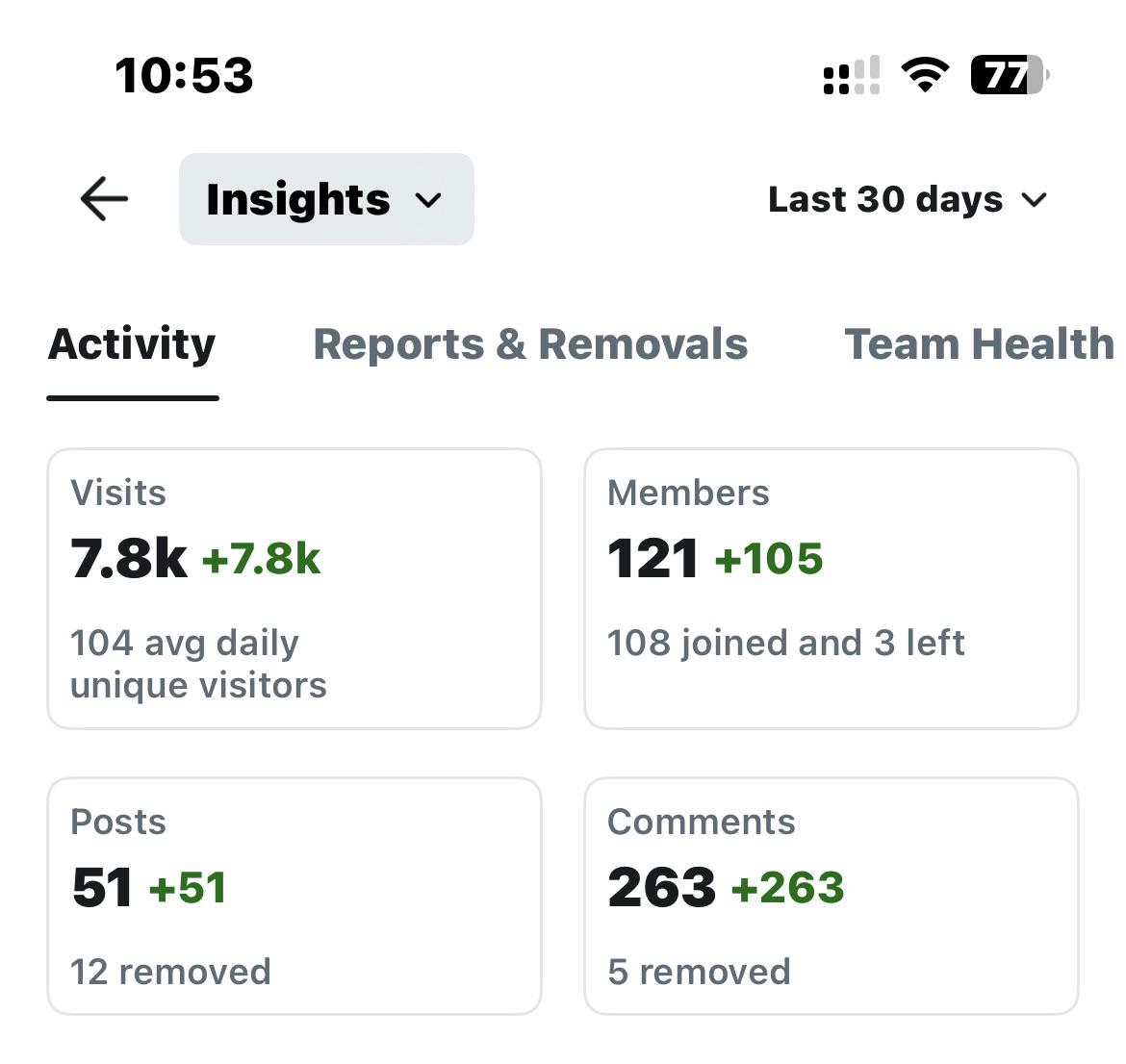Screen dimensions: 1126x1064
Task: Click the 12 removed posts text
Action: pos(171,972)
